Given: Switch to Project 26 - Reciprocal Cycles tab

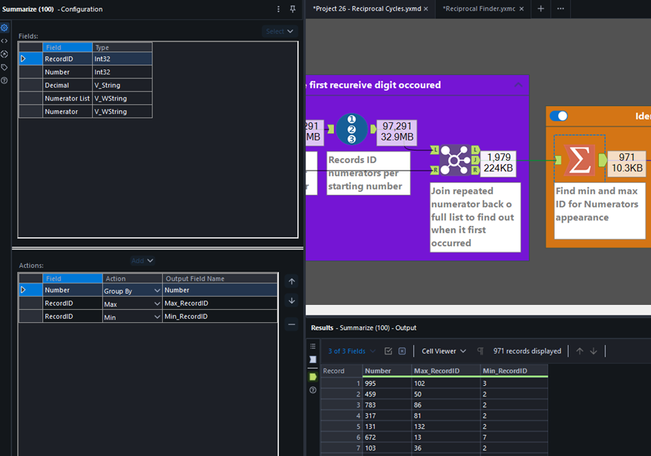Looking at the screenshot, I should [364, 8].
